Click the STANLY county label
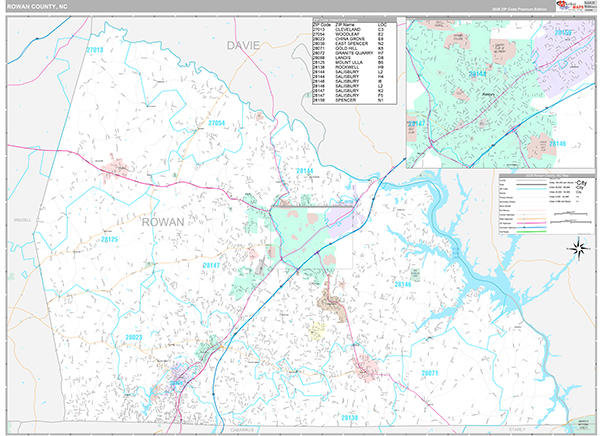This screenshot has height=436, width=600. point(517,429)
